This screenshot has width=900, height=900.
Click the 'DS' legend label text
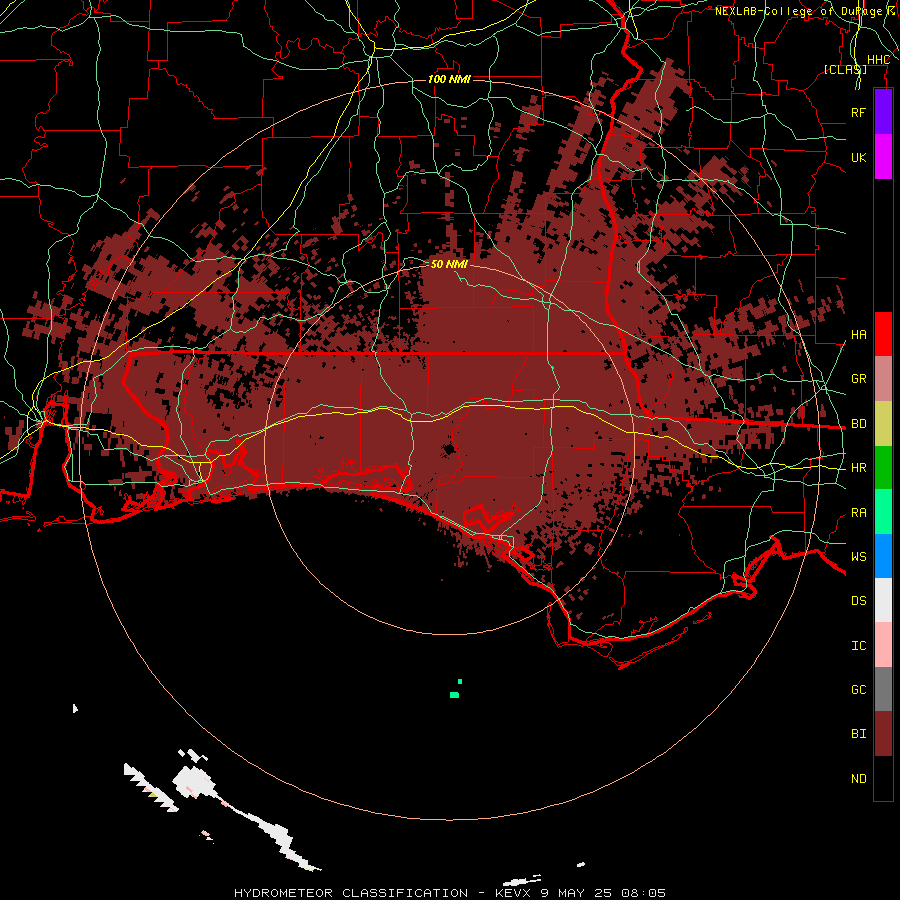click(x=858, y=601)
